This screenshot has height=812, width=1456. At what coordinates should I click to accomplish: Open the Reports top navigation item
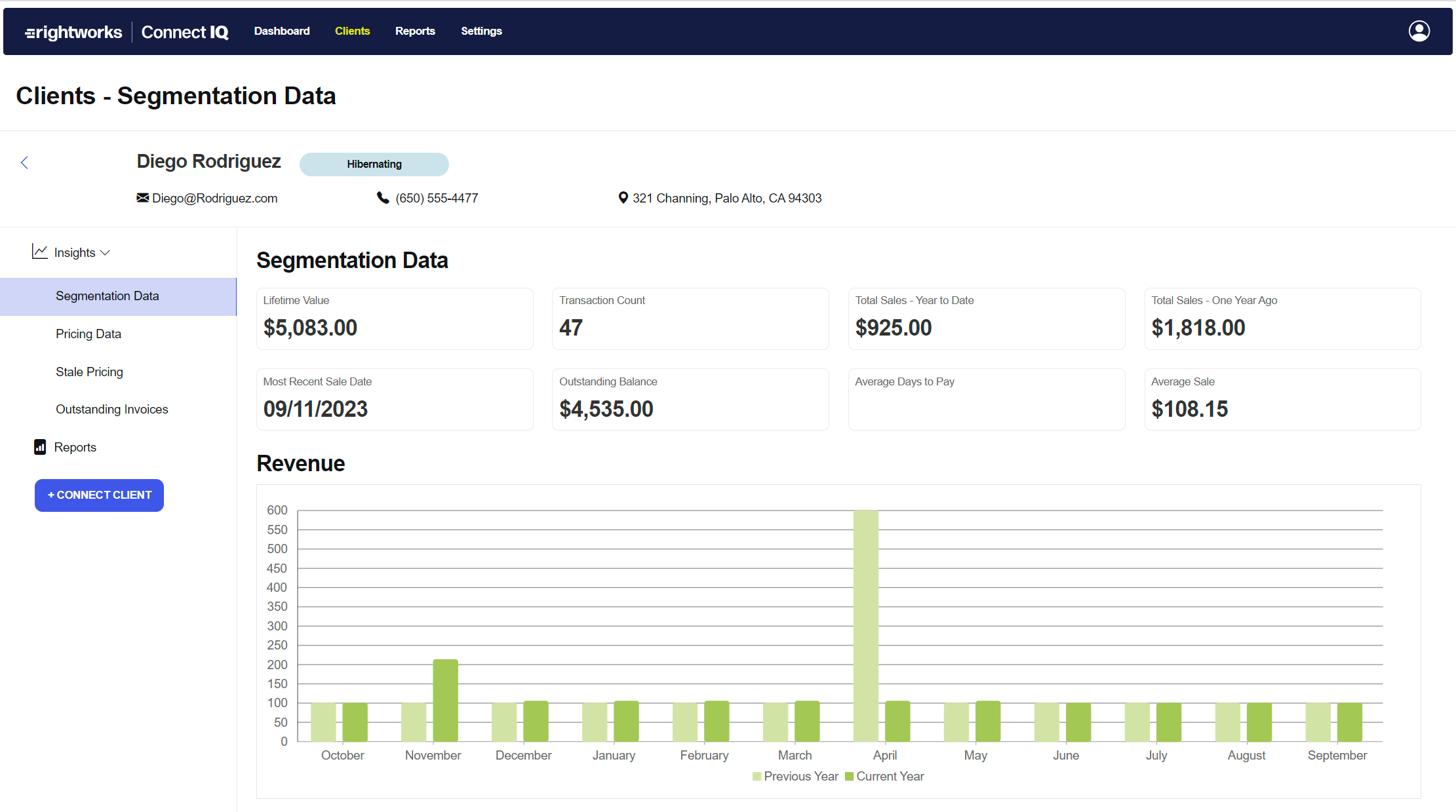tap(415, 31)
